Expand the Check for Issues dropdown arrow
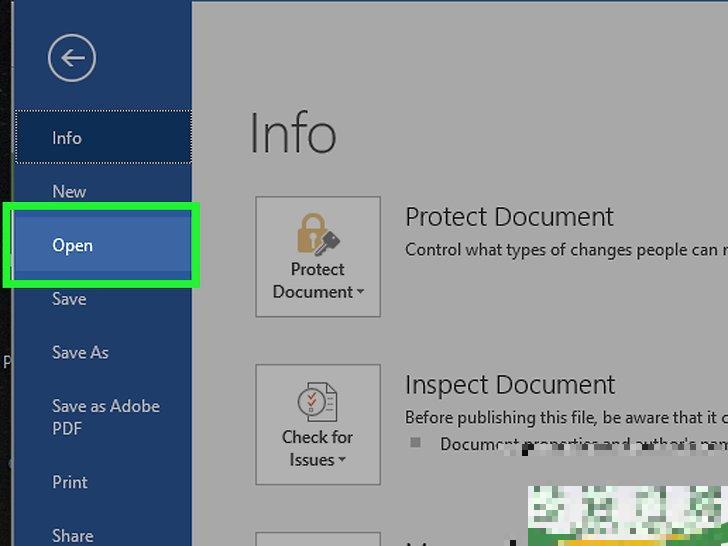728x546 pixels. click(x=342, y=461)
